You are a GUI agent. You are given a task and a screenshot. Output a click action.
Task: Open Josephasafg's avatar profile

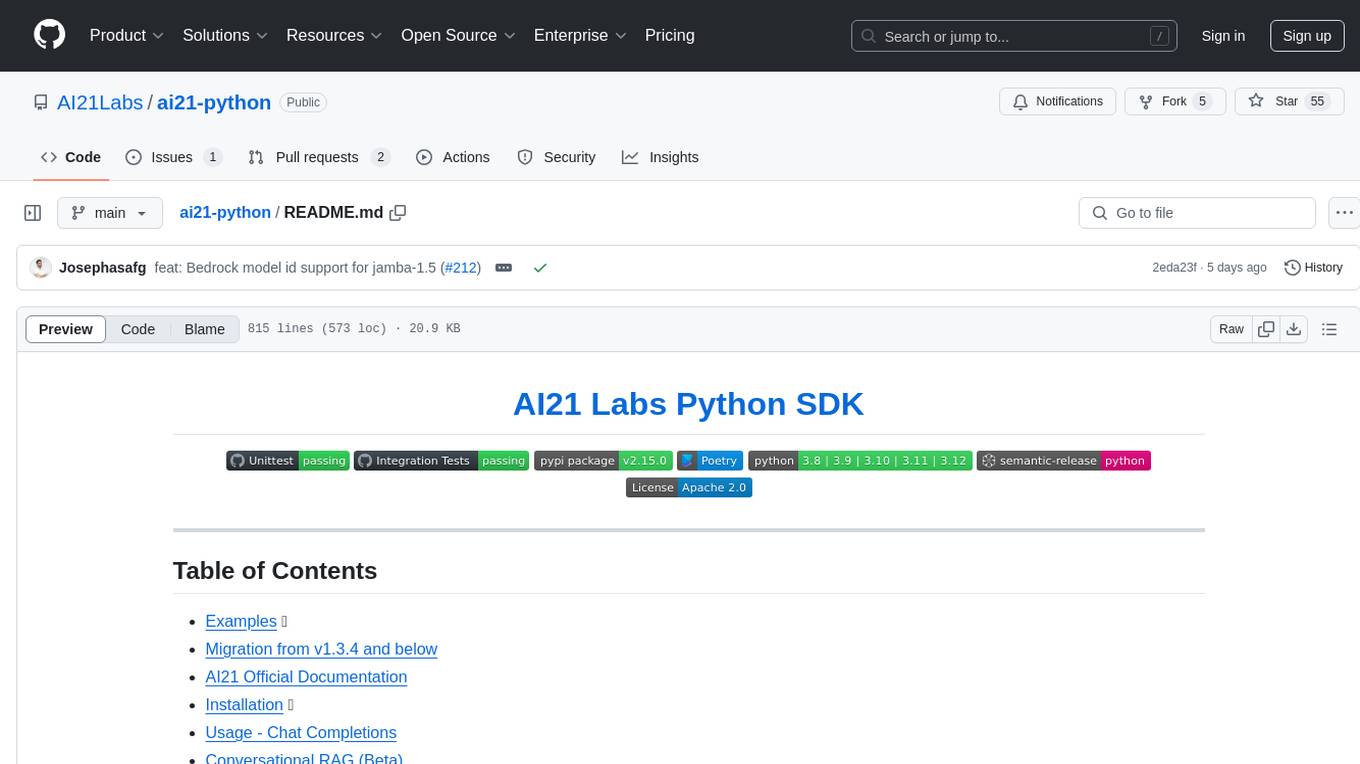(41, 267)
